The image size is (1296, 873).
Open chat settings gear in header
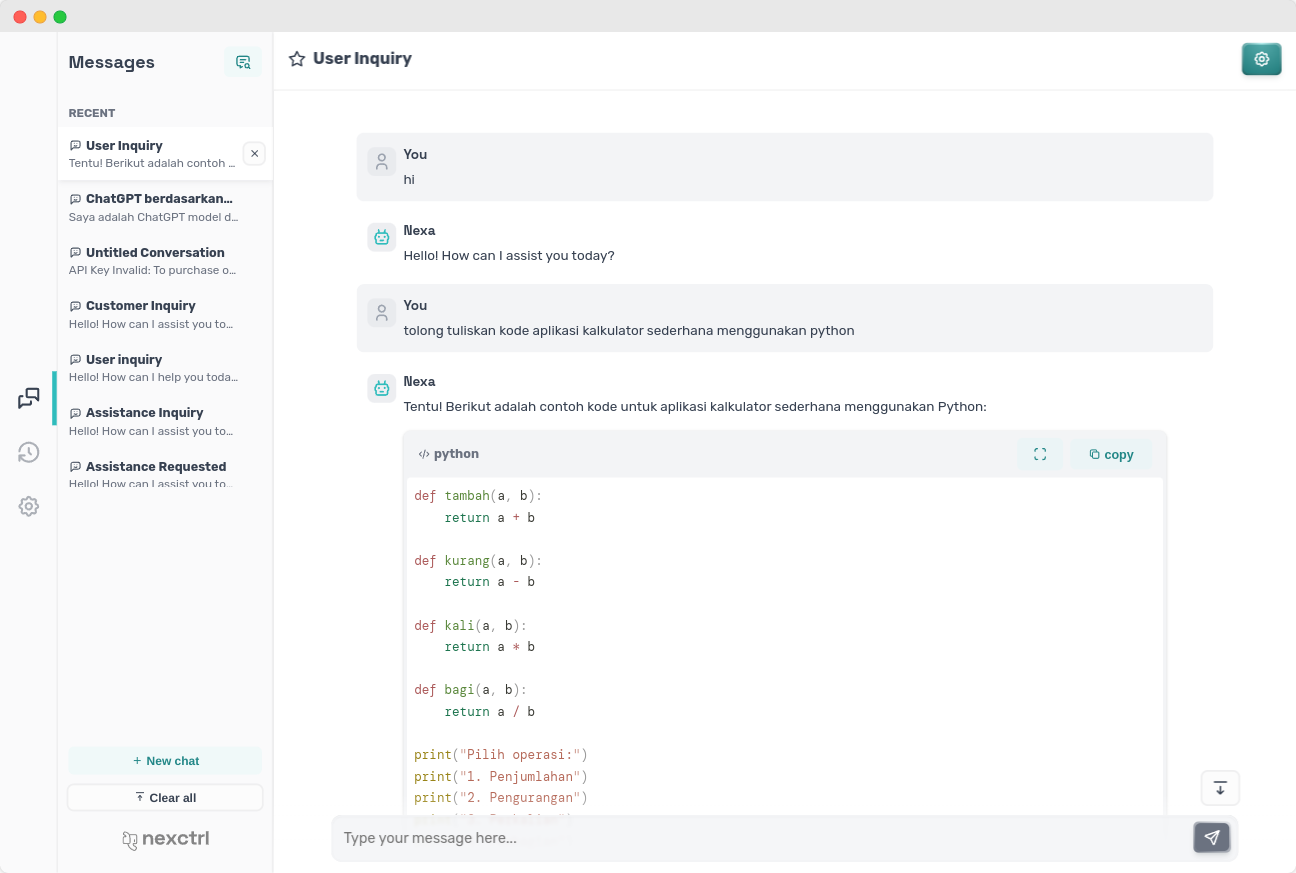click(1261, 59)
